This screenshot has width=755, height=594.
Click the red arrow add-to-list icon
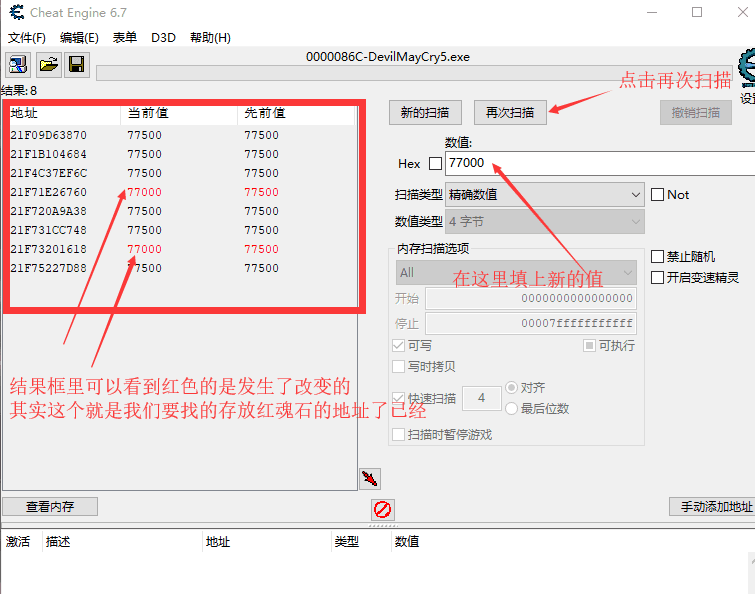pos(370,478)
